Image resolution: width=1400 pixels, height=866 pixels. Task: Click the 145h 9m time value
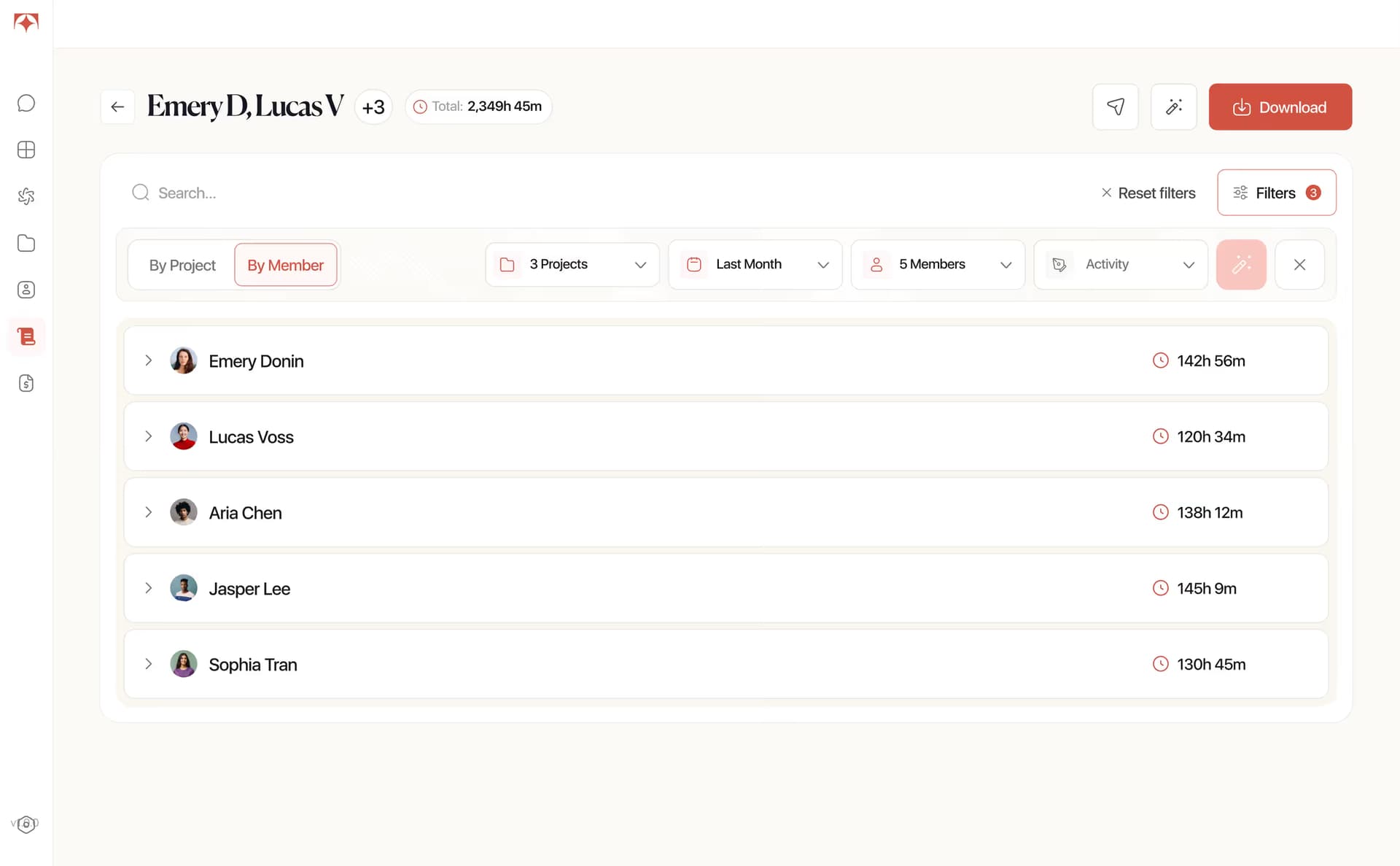tap(1207, 589)
